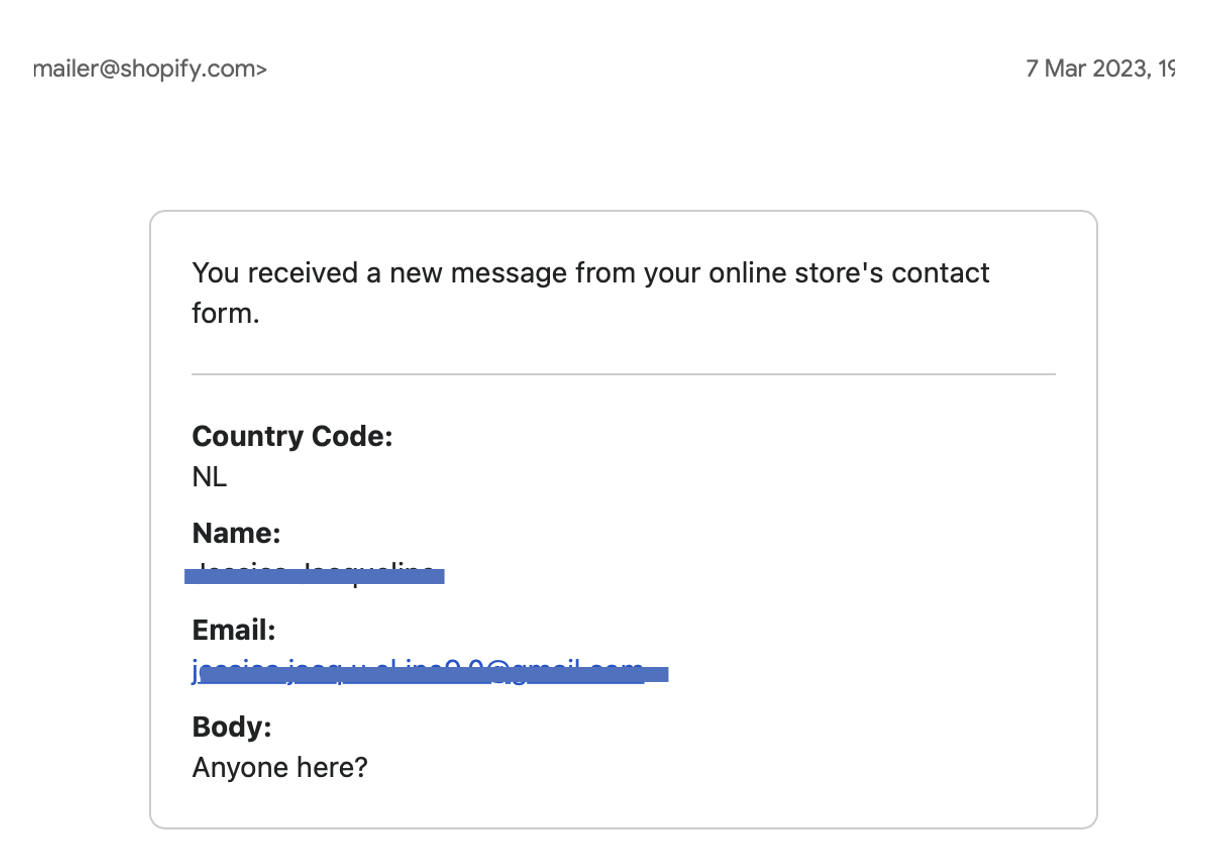Image resolution: width=1222 pixels, height=856 pixels.
Task: Click the 7 Mar 2023 timestamp
Action: pyautogui.click(x=1098, y=69)
